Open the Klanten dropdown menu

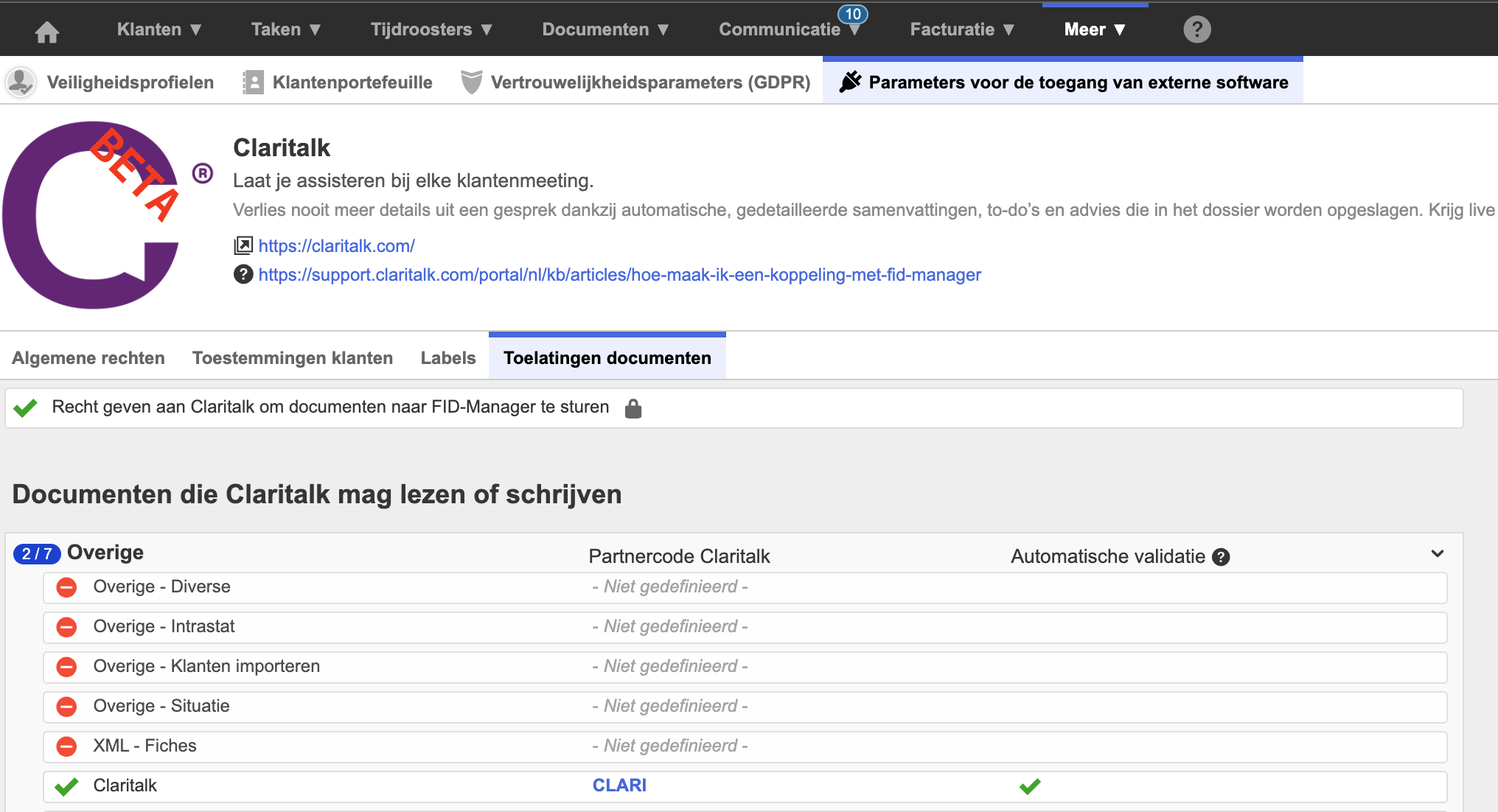coord(158,29)
